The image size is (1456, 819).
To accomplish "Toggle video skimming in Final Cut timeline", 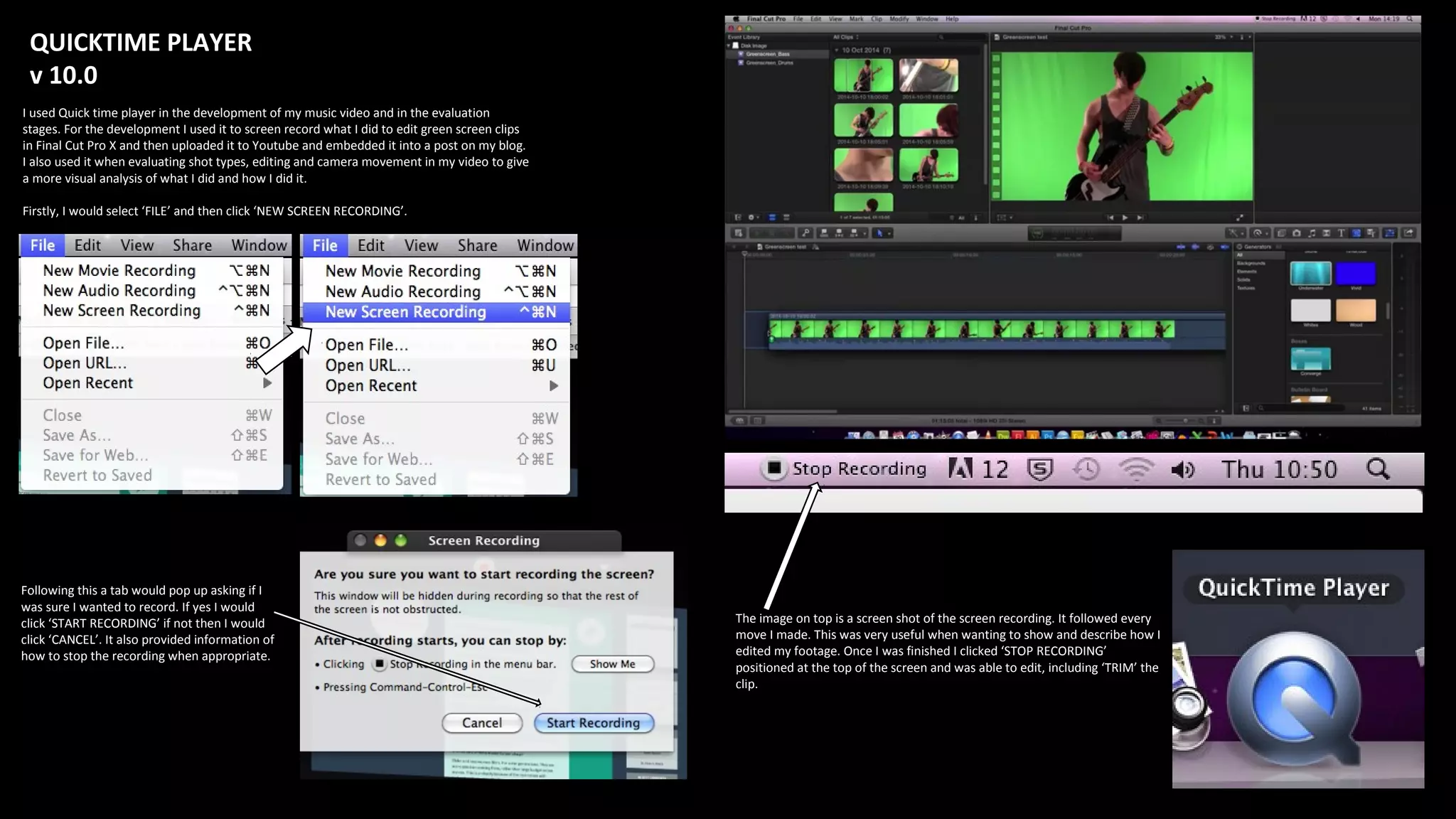I will click(x=1181, y=247).
